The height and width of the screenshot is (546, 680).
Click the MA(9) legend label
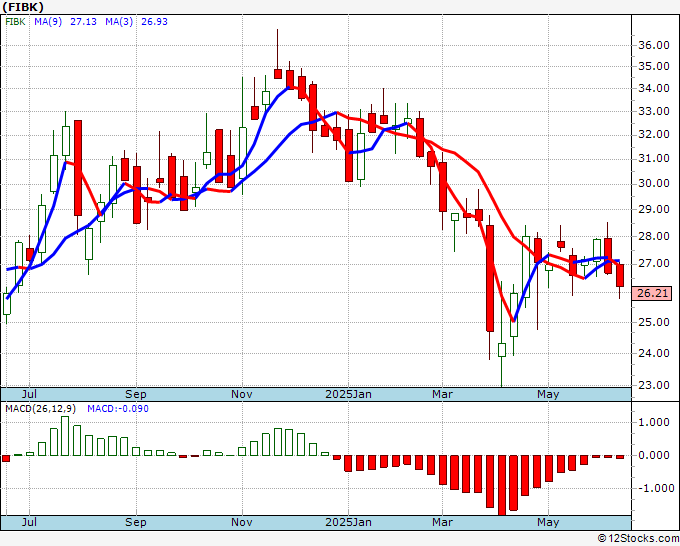48,22
